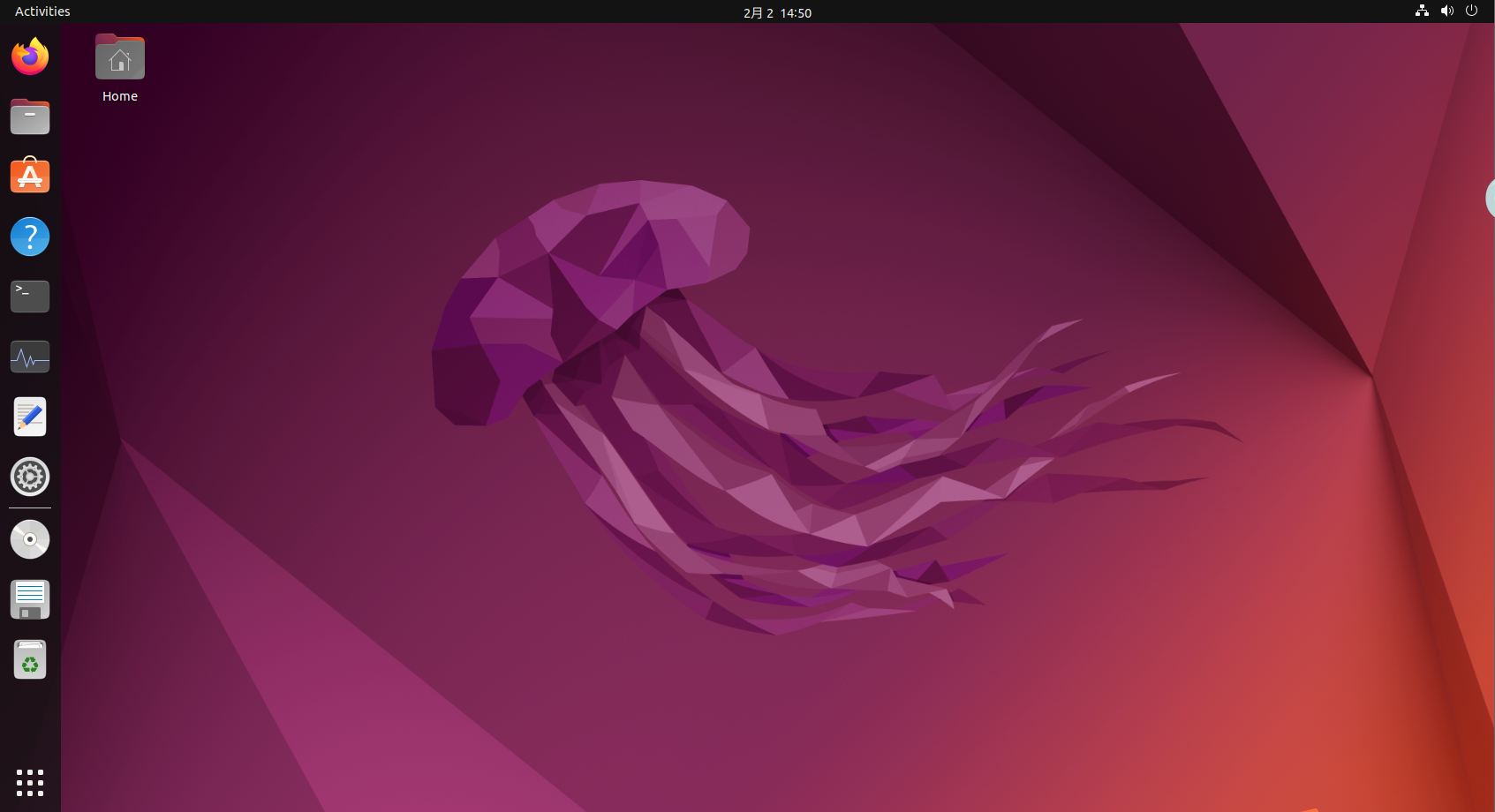Open the Help question mark icon
Screen dimensions: 1495x812
30,237
